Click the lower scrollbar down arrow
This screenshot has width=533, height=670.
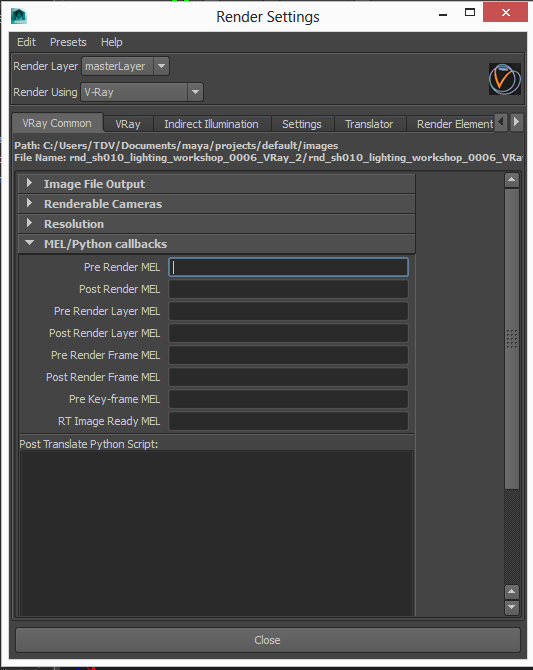[x=511, y=607]
